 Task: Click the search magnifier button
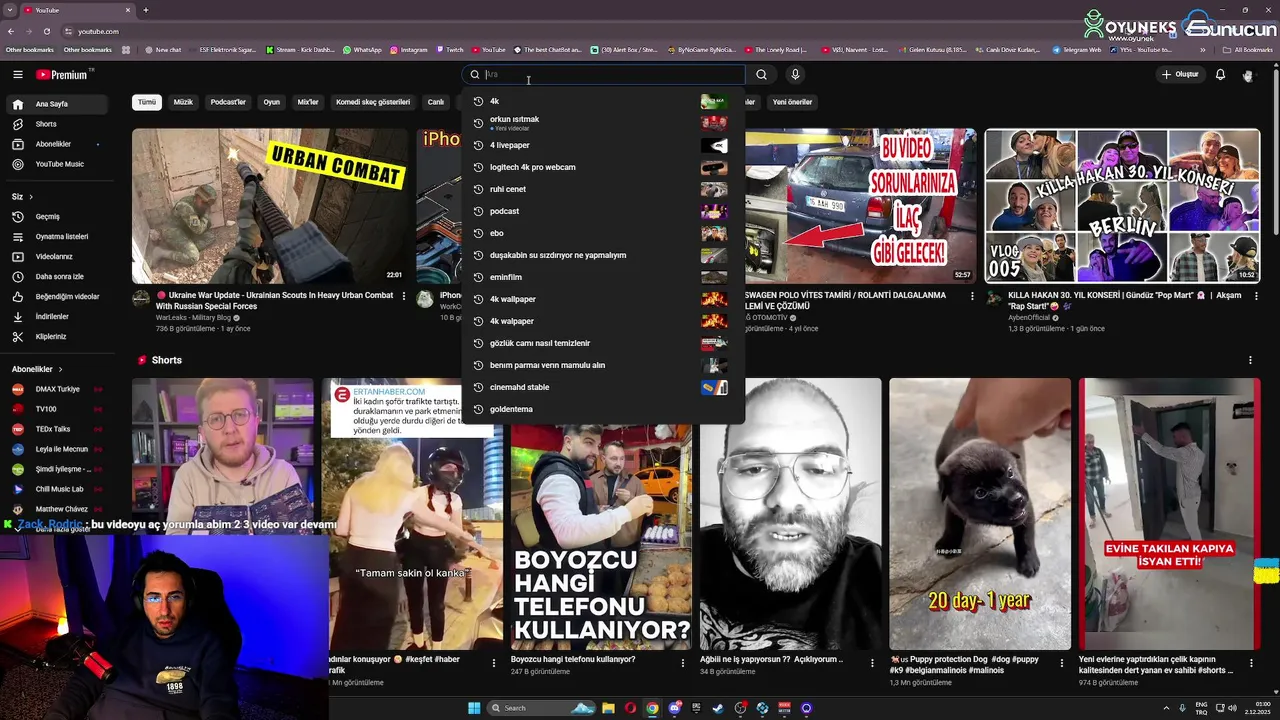click(x=761, y=74)
